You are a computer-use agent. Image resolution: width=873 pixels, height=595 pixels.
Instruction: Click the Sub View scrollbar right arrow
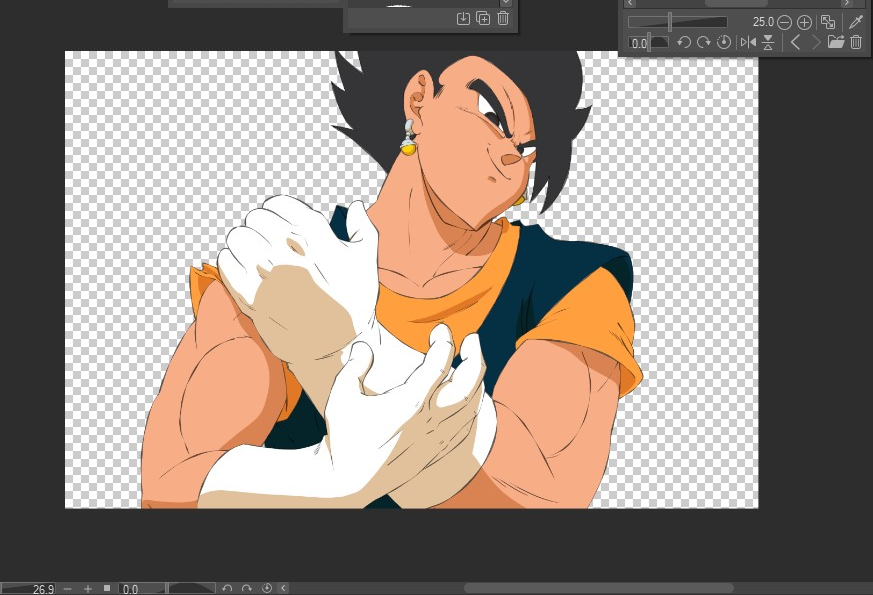pos(847,3)
